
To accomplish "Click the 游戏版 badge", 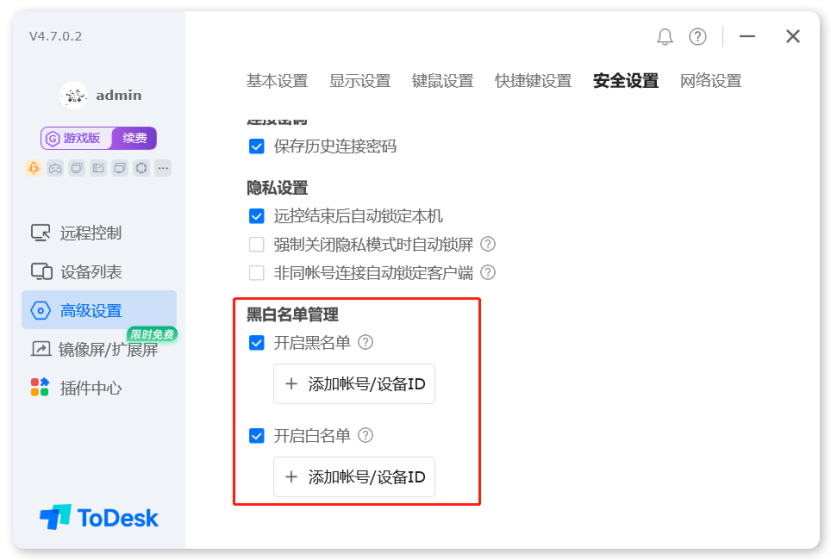I will tap(76, 138).
